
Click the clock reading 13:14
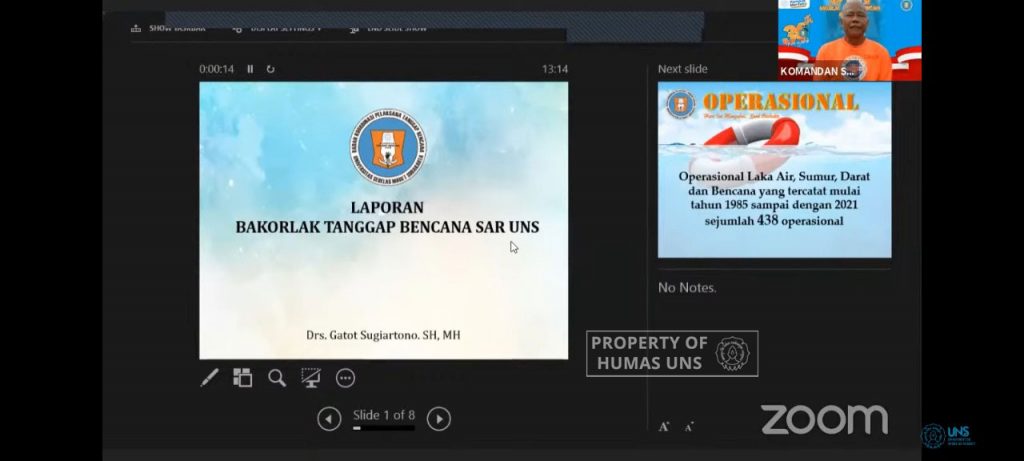coord(554,69)
